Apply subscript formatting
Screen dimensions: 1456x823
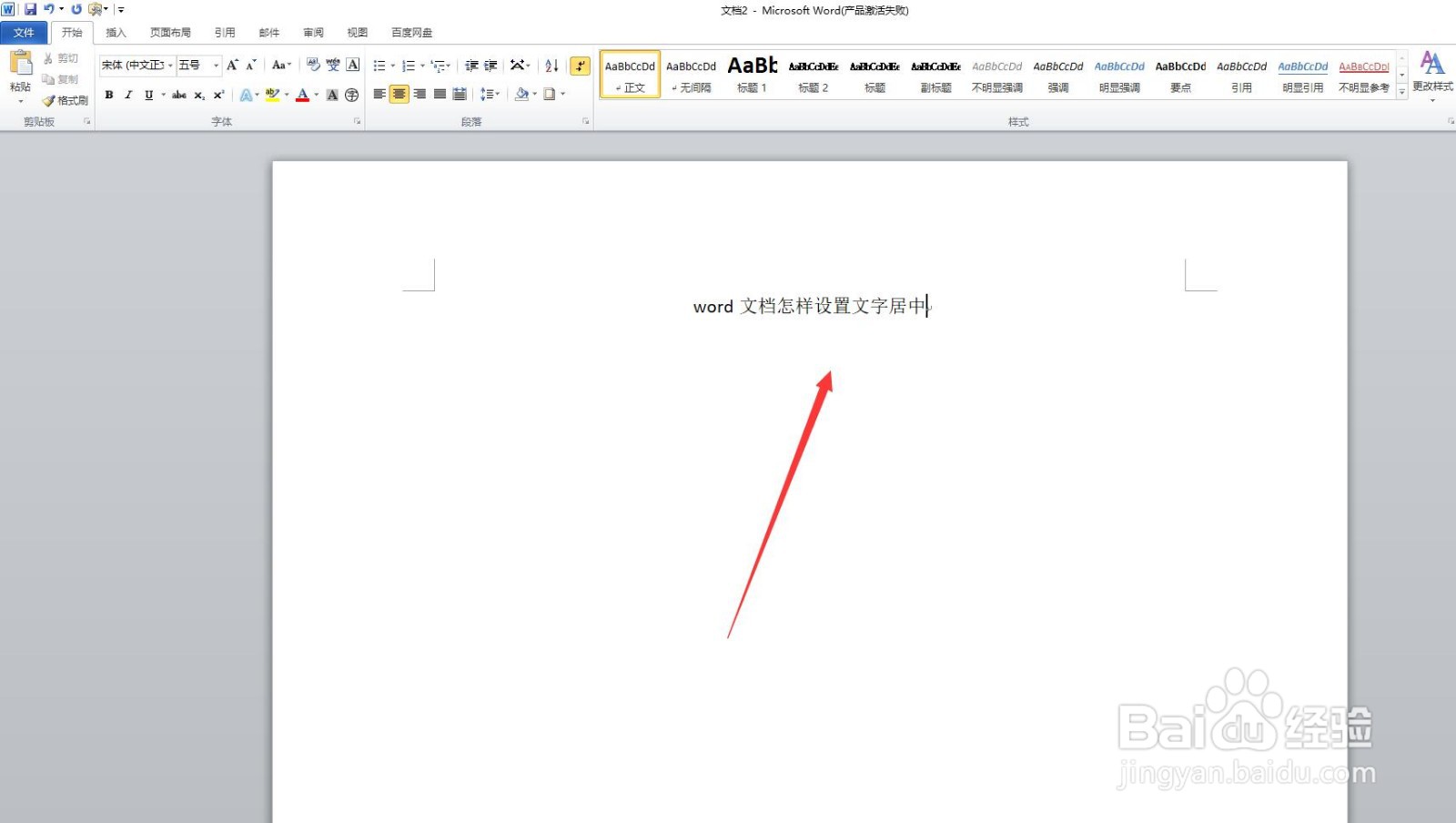(x=198, y=95)
